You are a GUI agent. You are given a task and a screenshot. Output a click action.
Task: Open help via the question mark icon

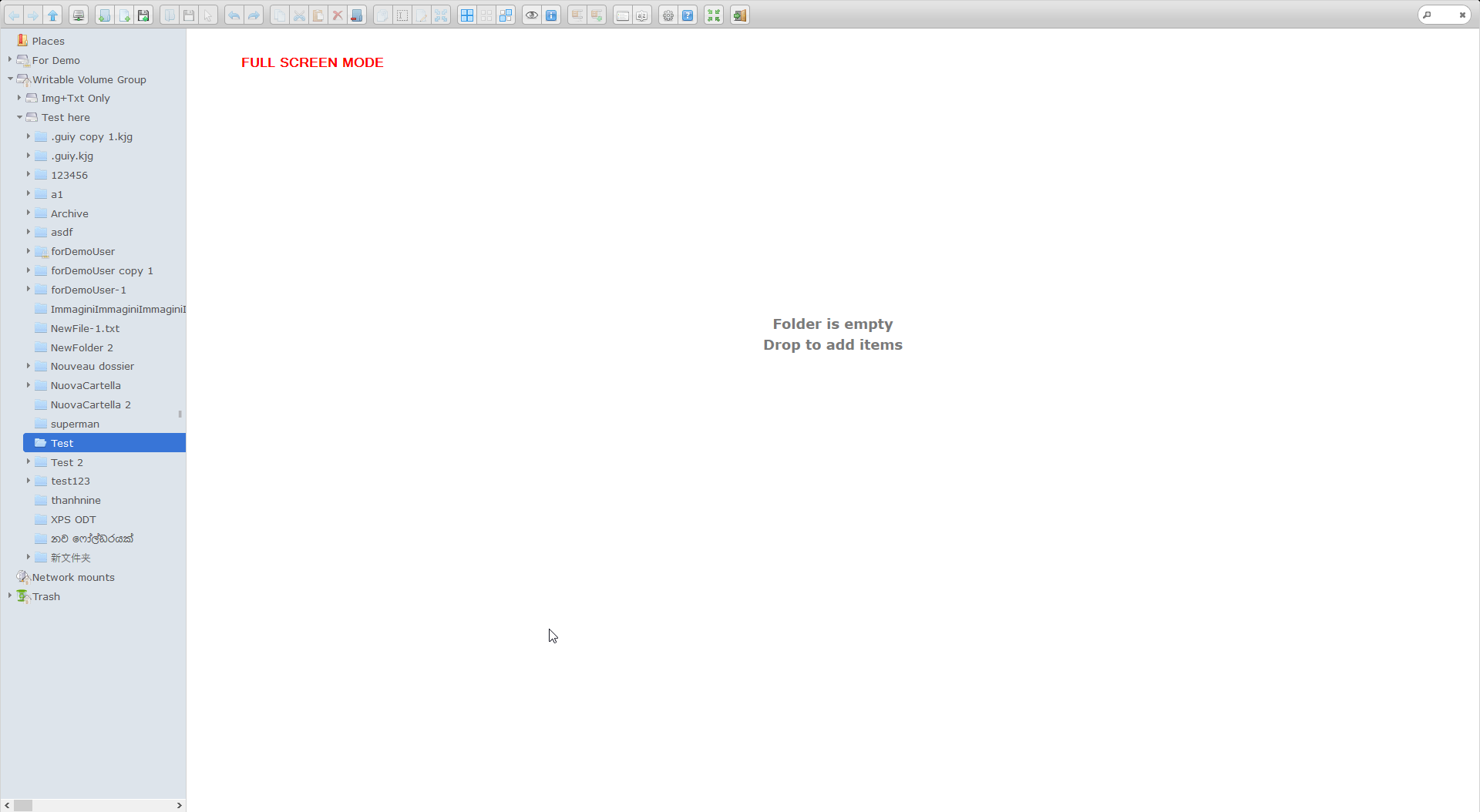point(687,15)
